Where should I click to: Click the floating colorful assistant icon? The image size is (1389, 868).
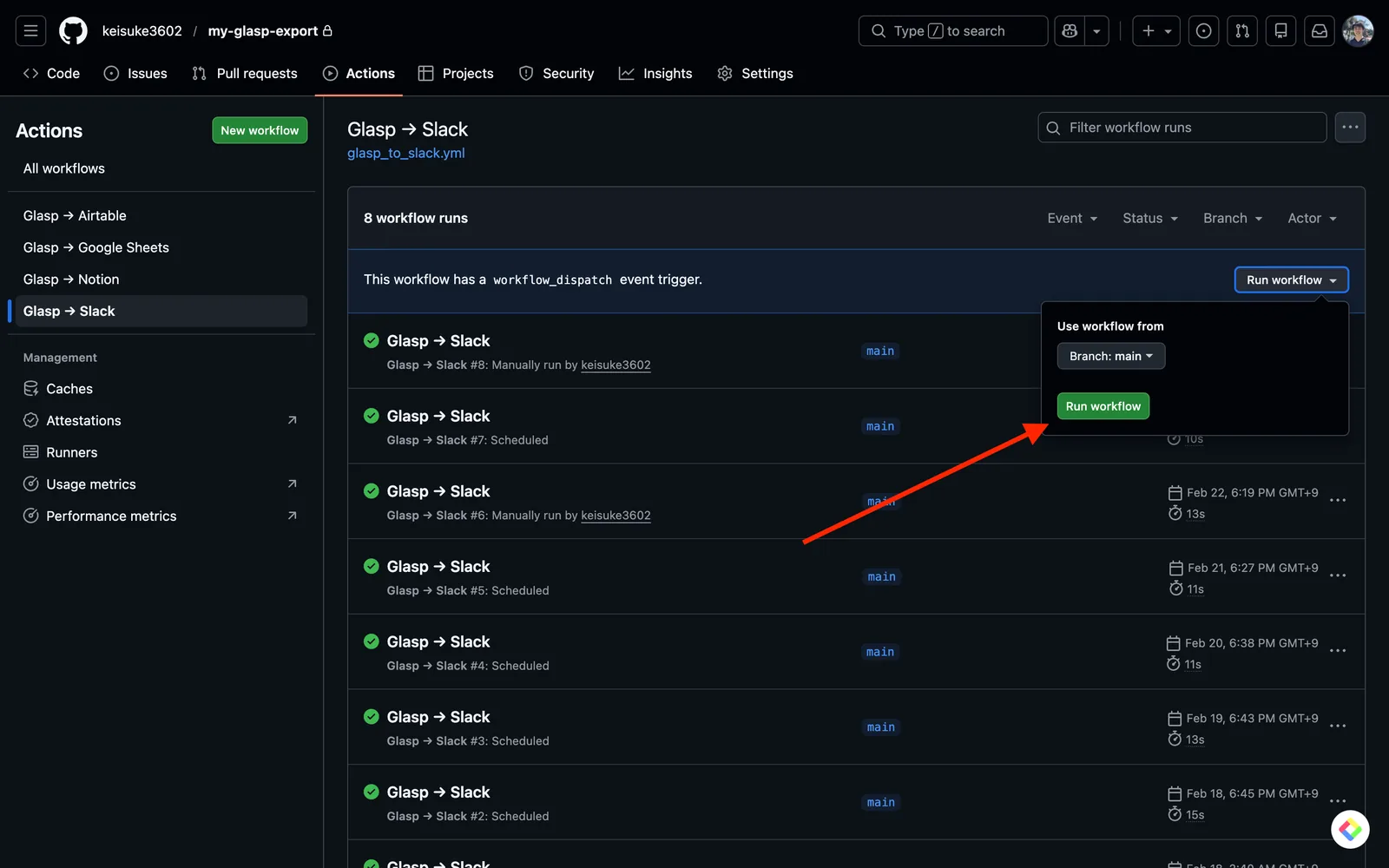pos(1350,830)
